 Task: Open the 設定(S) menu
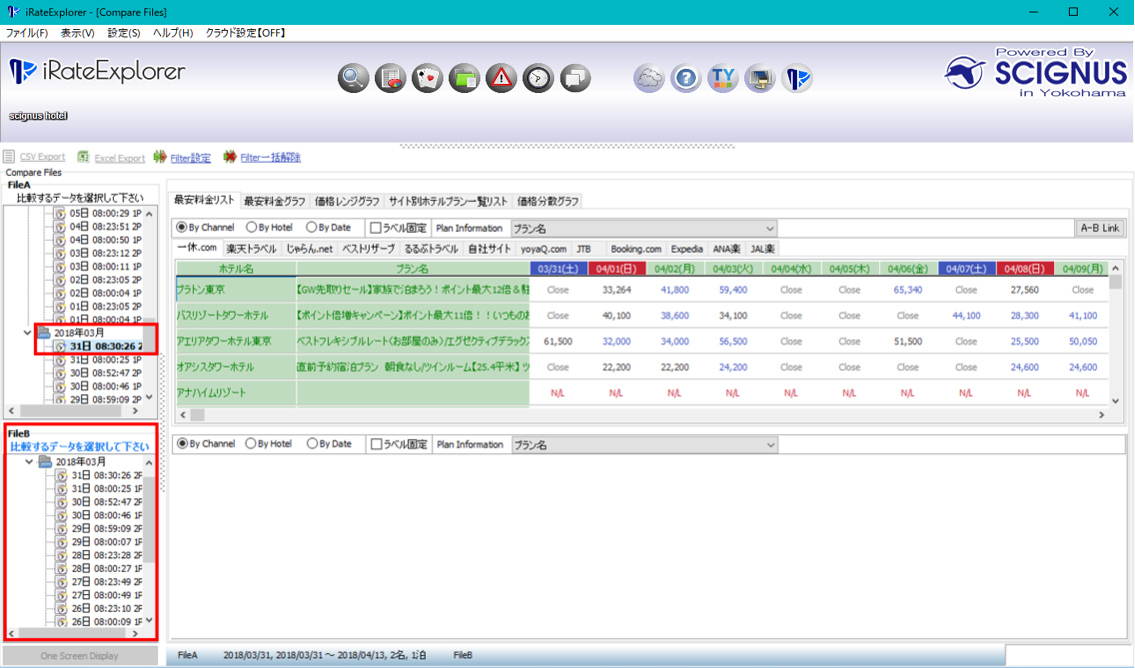(x=124, y=33)
